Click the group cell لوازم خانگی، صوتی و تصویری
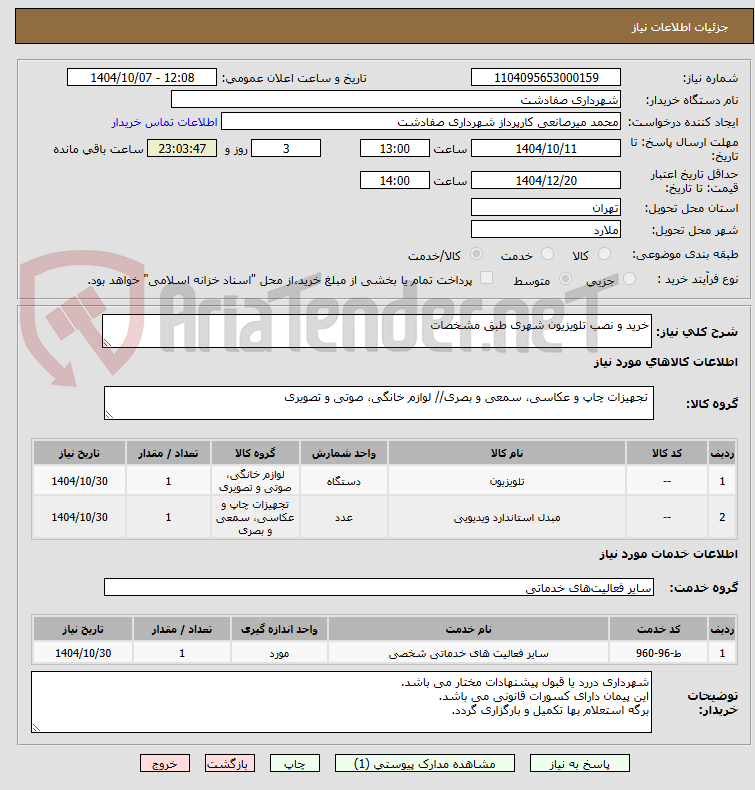 point(255,481)
